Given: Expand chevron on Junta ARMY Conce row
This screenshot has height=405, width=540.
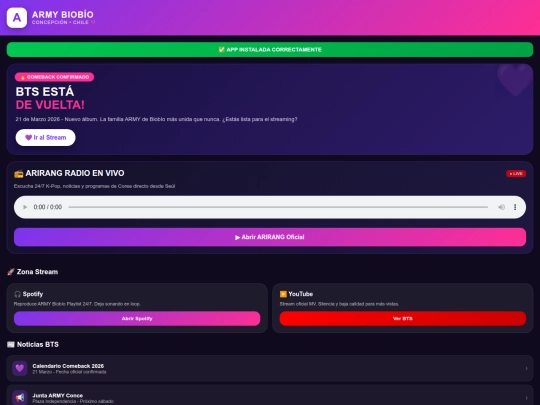Looking at the screenshot, I should [526, 398].
